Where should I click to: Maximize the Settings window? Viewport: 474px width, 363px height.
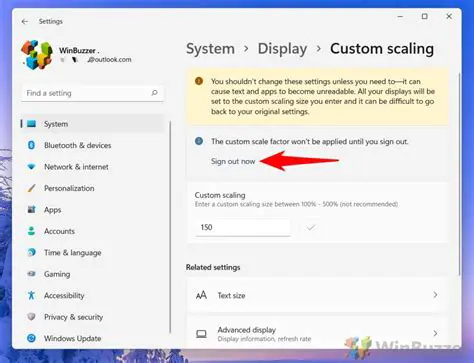pyautogui.click(x=425, y=16)
